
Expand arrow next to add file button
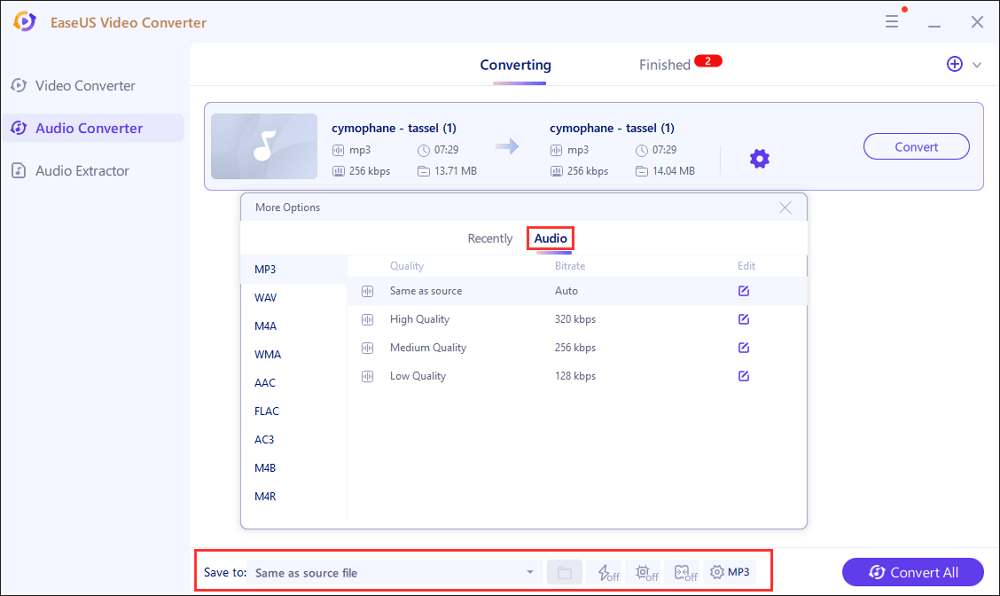[977, 65]
